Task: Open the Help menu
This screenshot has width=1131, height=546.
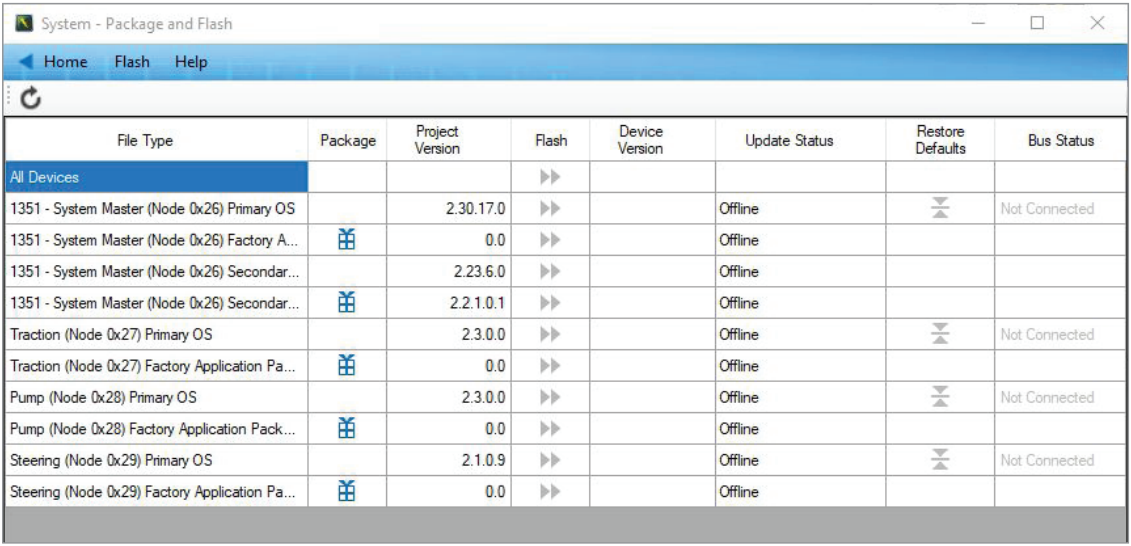Action: coord(191,62)
